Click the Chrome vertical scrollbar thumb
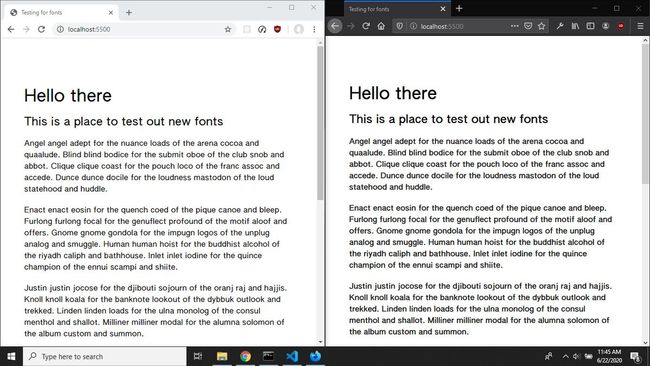The height and width of the screenshot is (366, 650). tap(320, 122)
